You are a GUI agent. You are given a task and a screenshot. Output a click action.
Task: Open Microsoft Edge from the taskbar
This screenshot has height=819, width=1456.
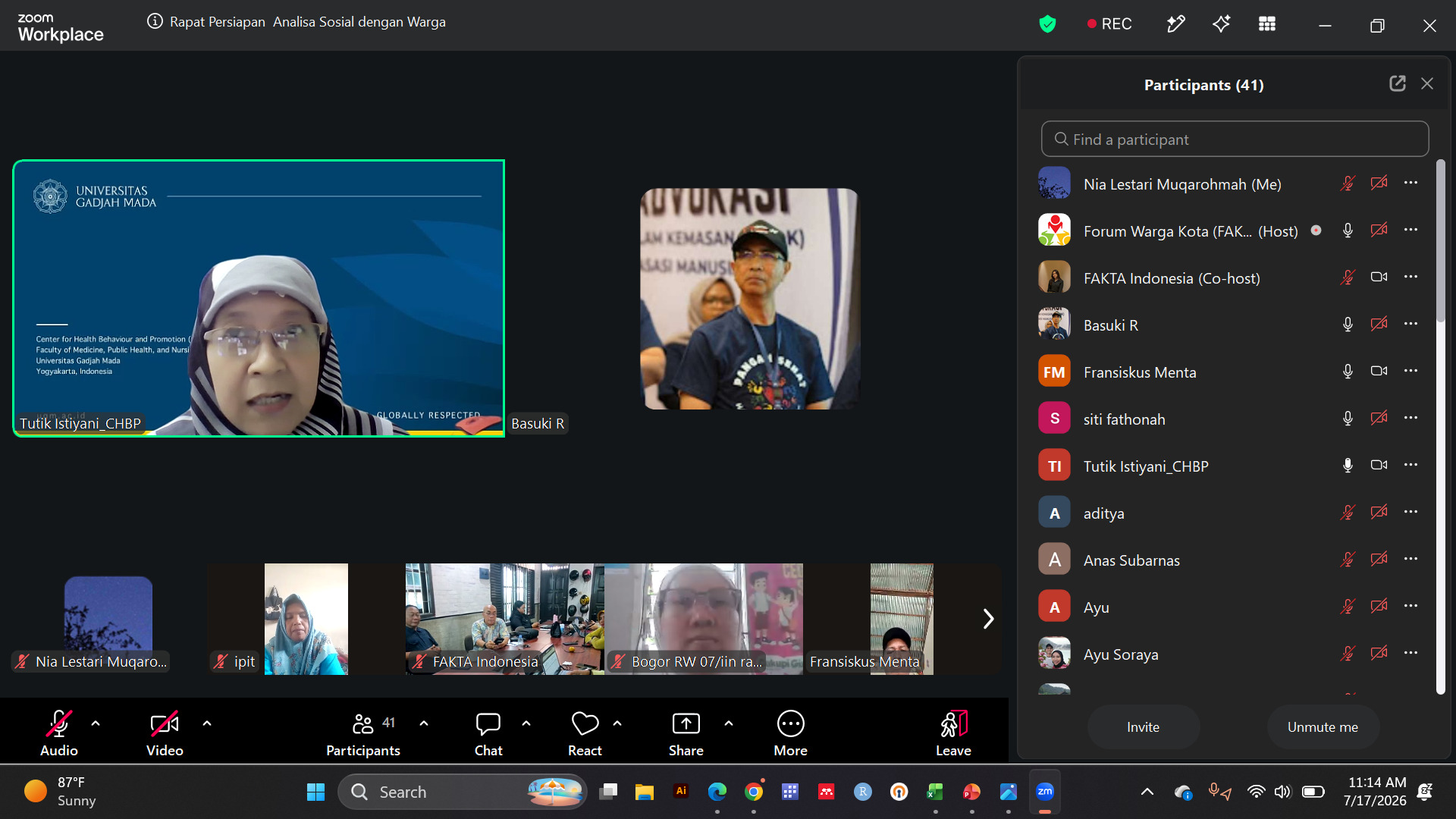717,792
